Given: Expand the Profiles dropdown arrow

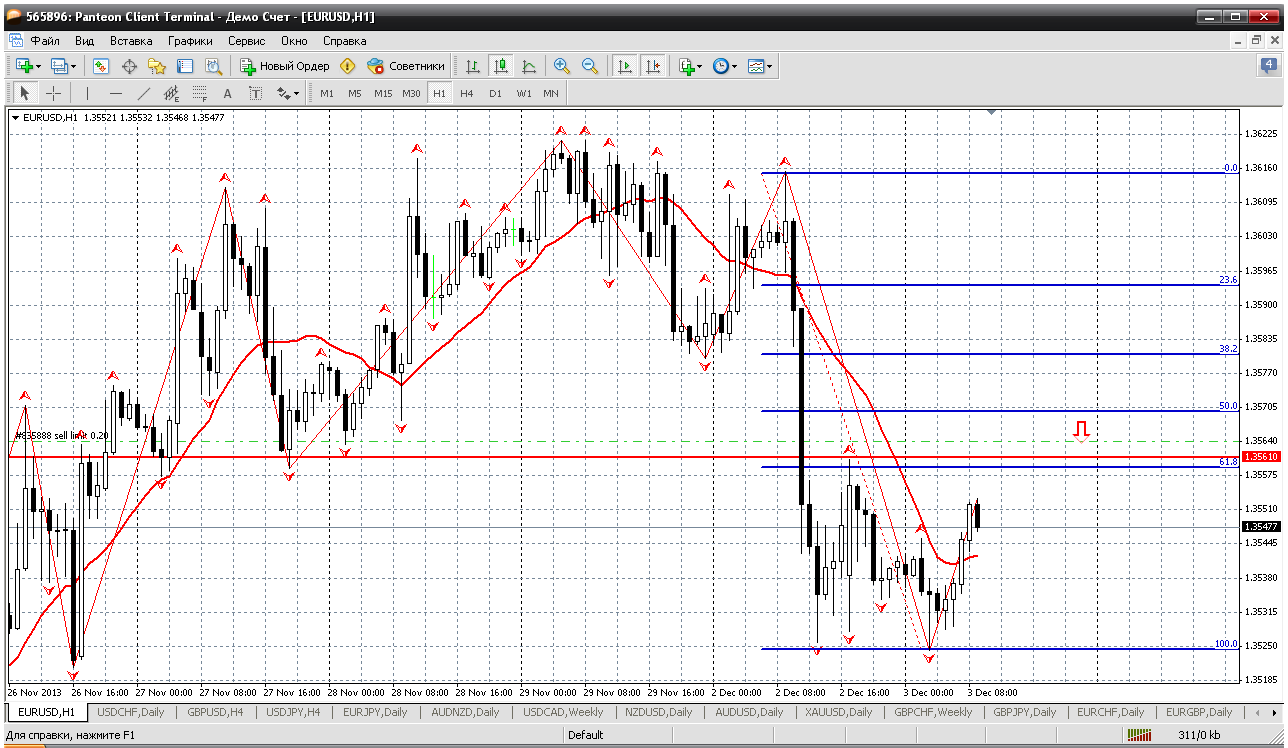Looking at the screenshot, I should pos(73,67).
